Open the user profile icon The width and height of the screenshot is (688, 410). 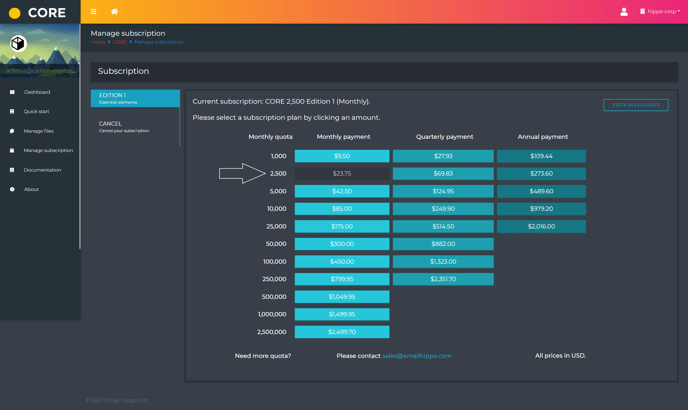(x=624, y=12)
